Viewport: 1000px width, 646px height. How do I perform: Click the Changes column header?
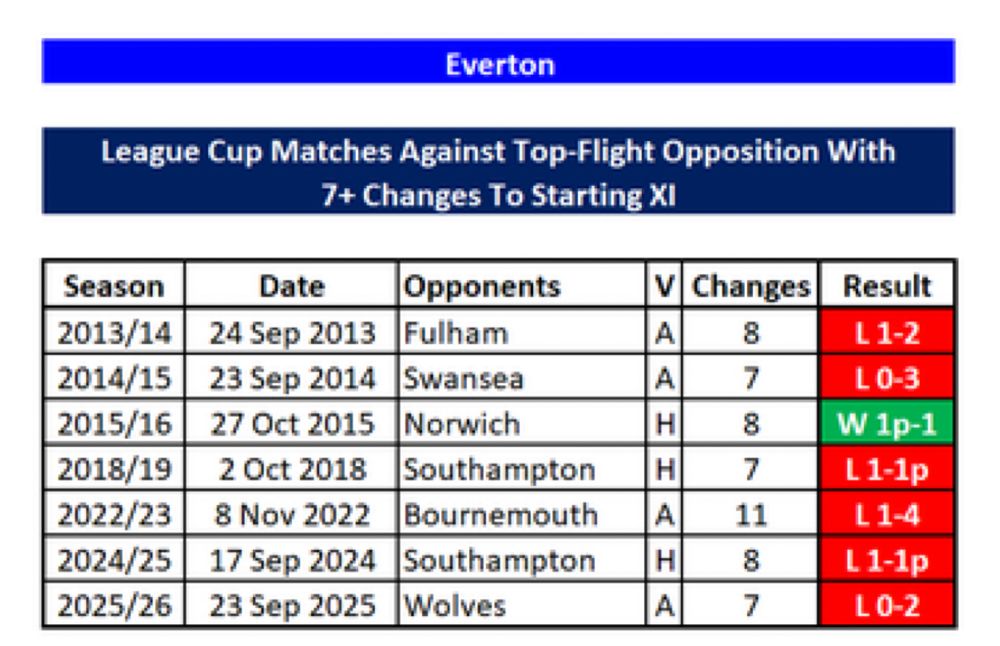point(750,287)
